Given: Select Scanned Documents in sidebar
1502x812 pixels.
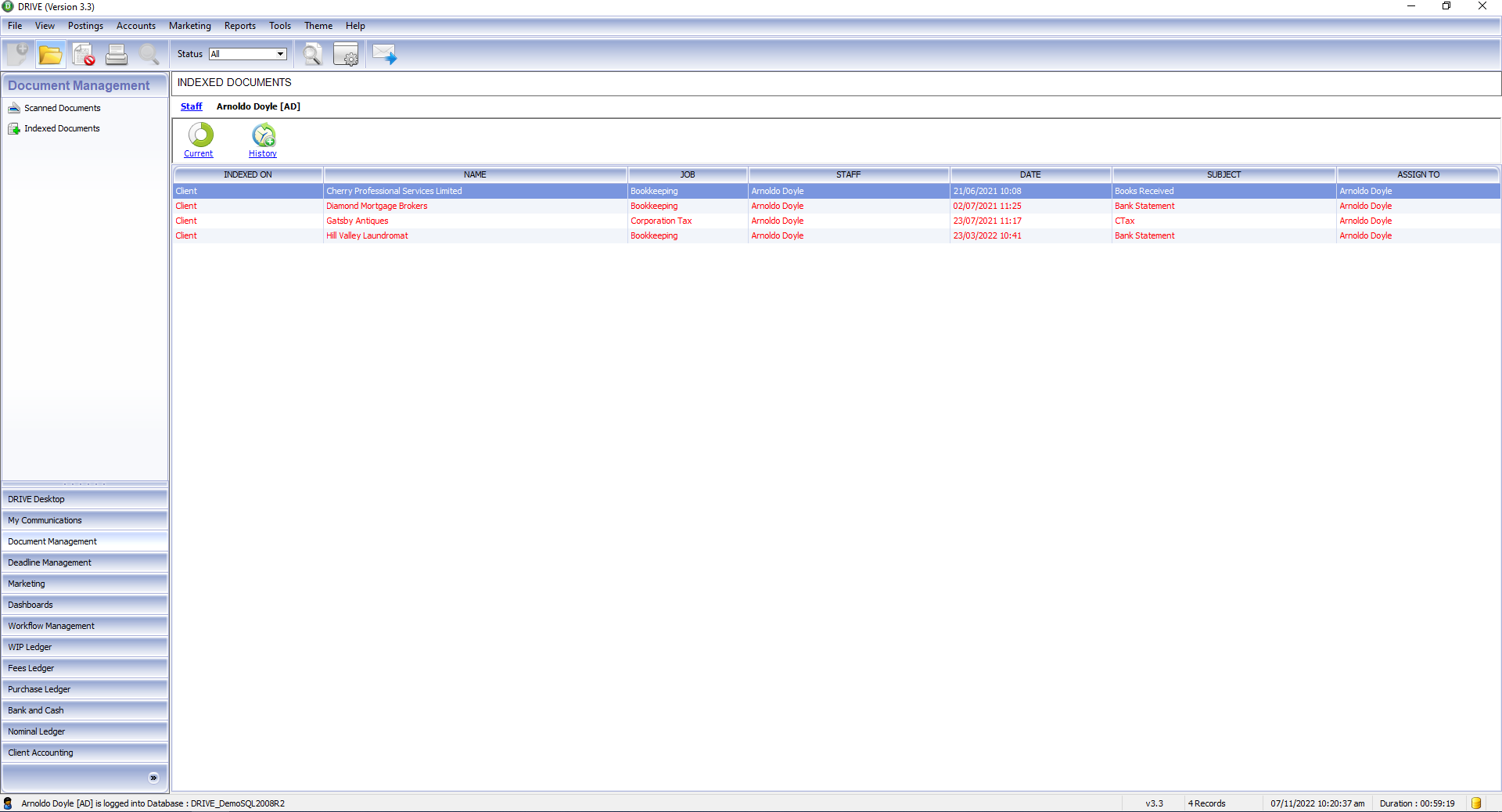Looking at the screenshot, I should pyautogui.click(x=63, y=108).
